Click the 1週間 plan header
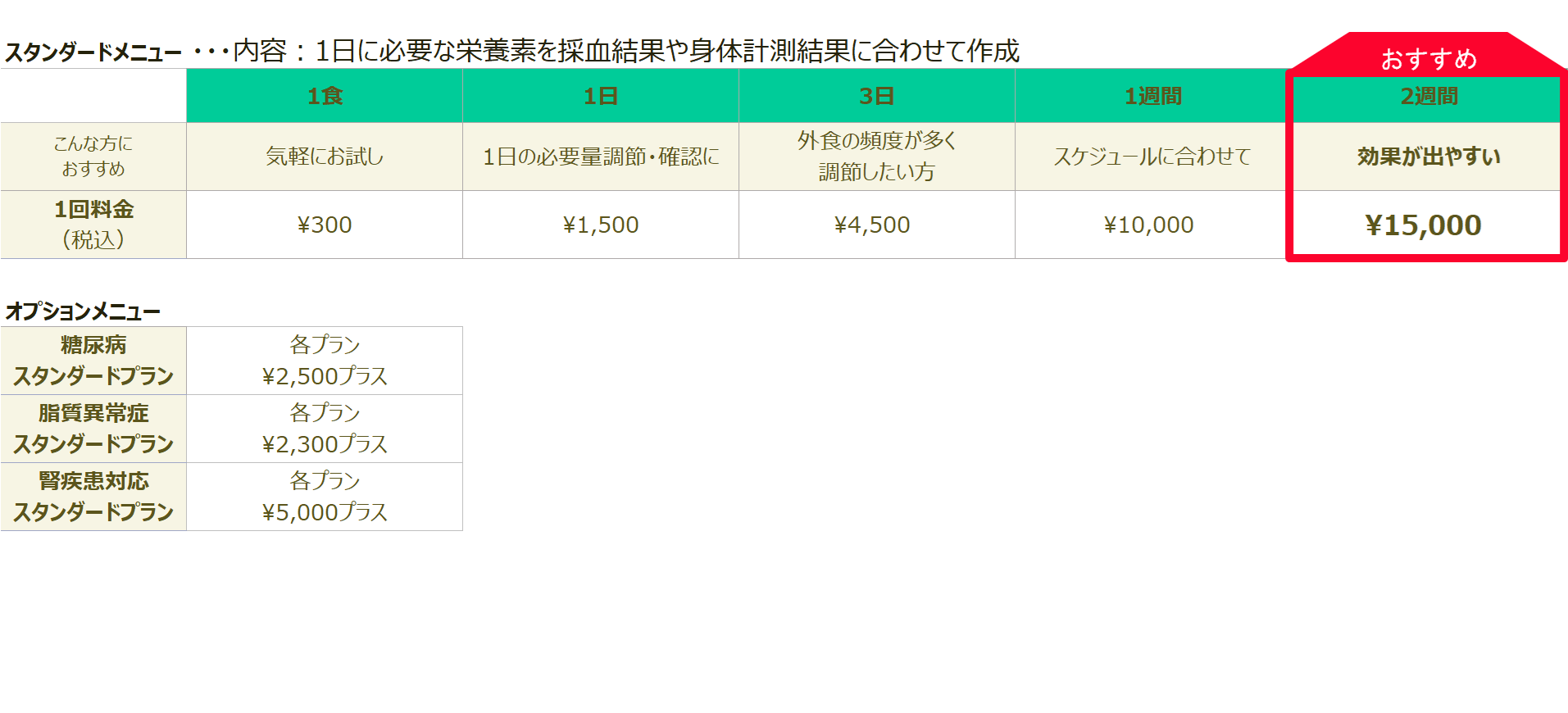This screenshot has height=713, width=1568. (1152, 96)
